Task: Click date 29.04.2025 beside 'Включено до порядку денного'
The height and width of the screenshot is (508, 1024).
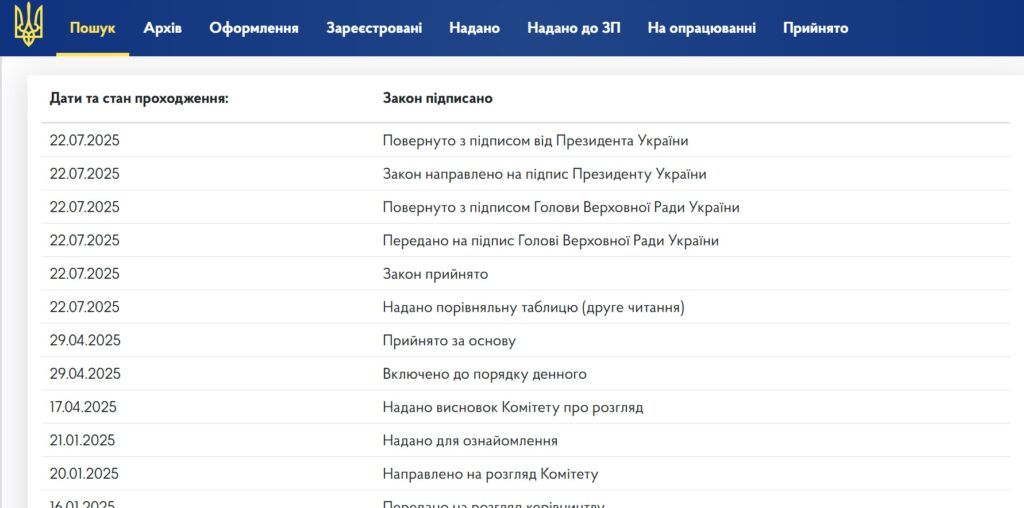Action: click(85, 374)
